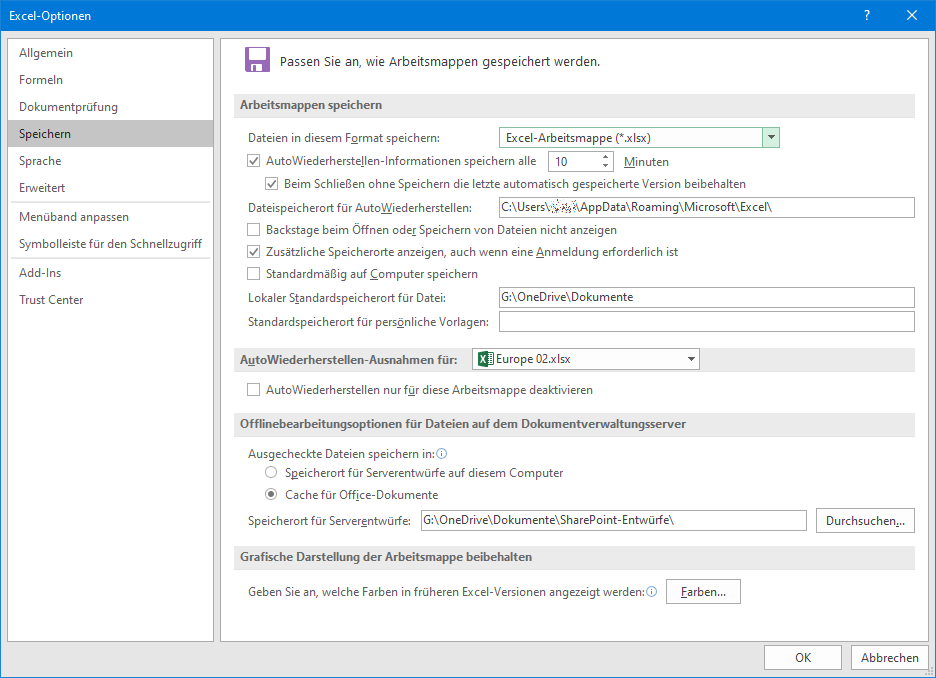This screenshot has height=678, width=936.
Task: Click the AutoWiederherstellen file location field
Action: point(707,207)
